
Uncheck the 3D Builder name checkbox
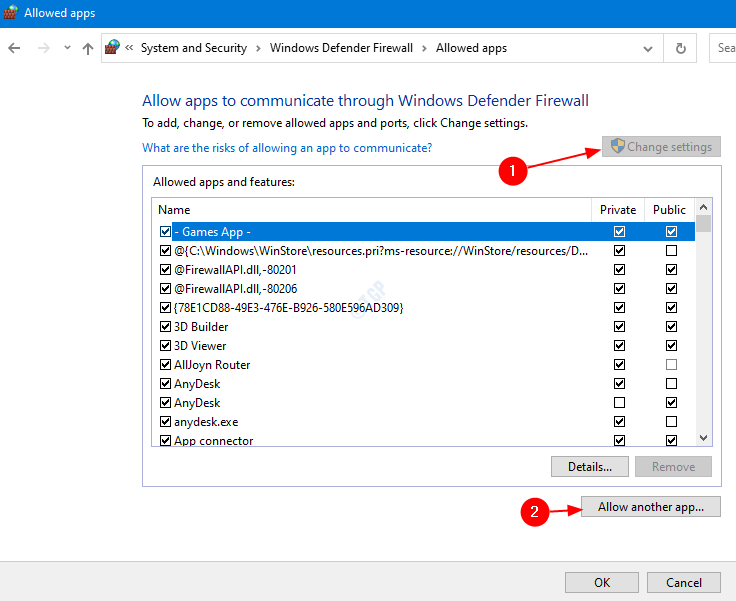(x=166, y=327)
